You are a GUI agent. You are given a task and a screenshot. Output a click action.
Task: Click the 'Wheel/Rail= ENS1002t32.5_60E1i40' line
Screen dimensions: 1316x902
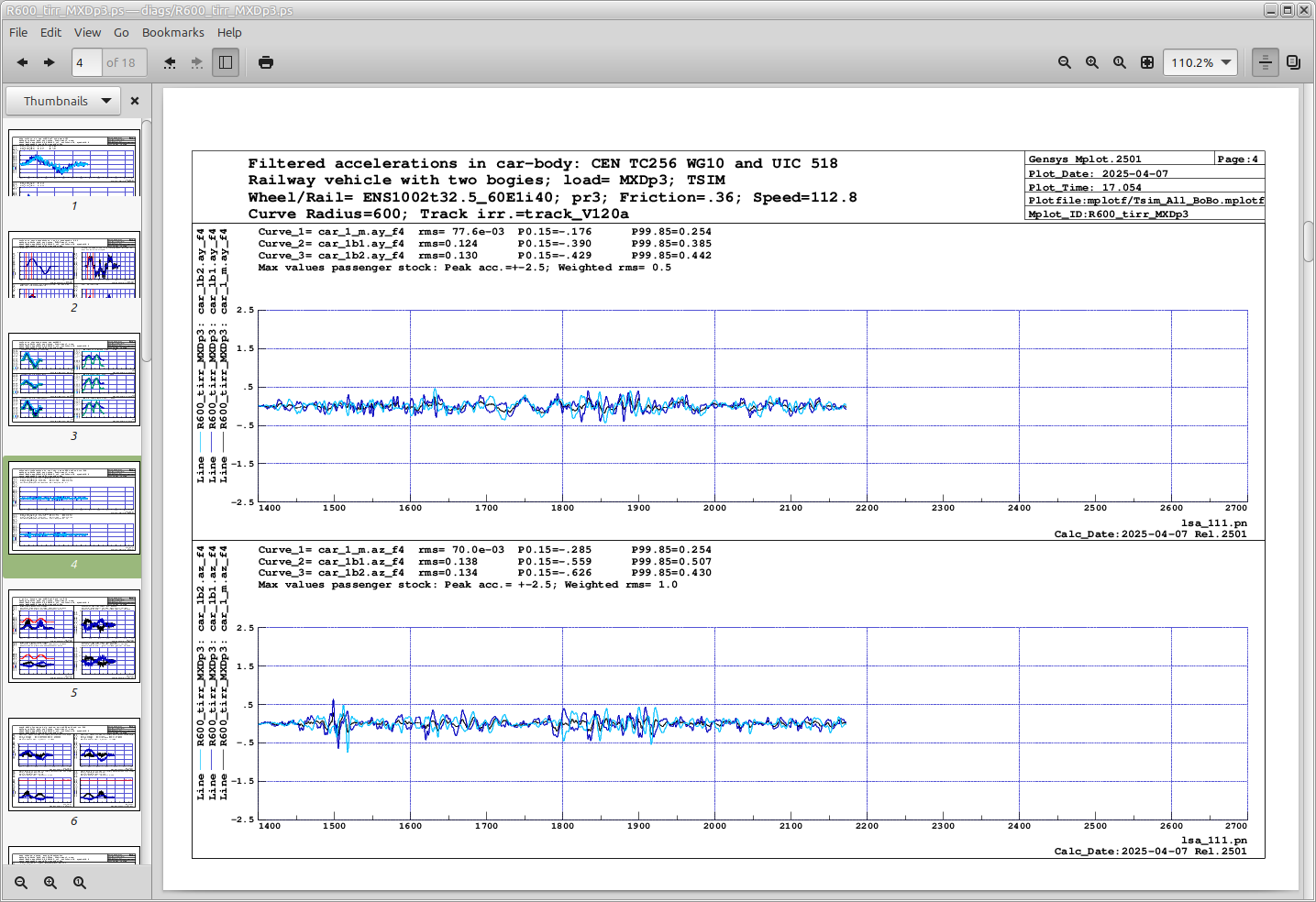click(x=552, y=197)
